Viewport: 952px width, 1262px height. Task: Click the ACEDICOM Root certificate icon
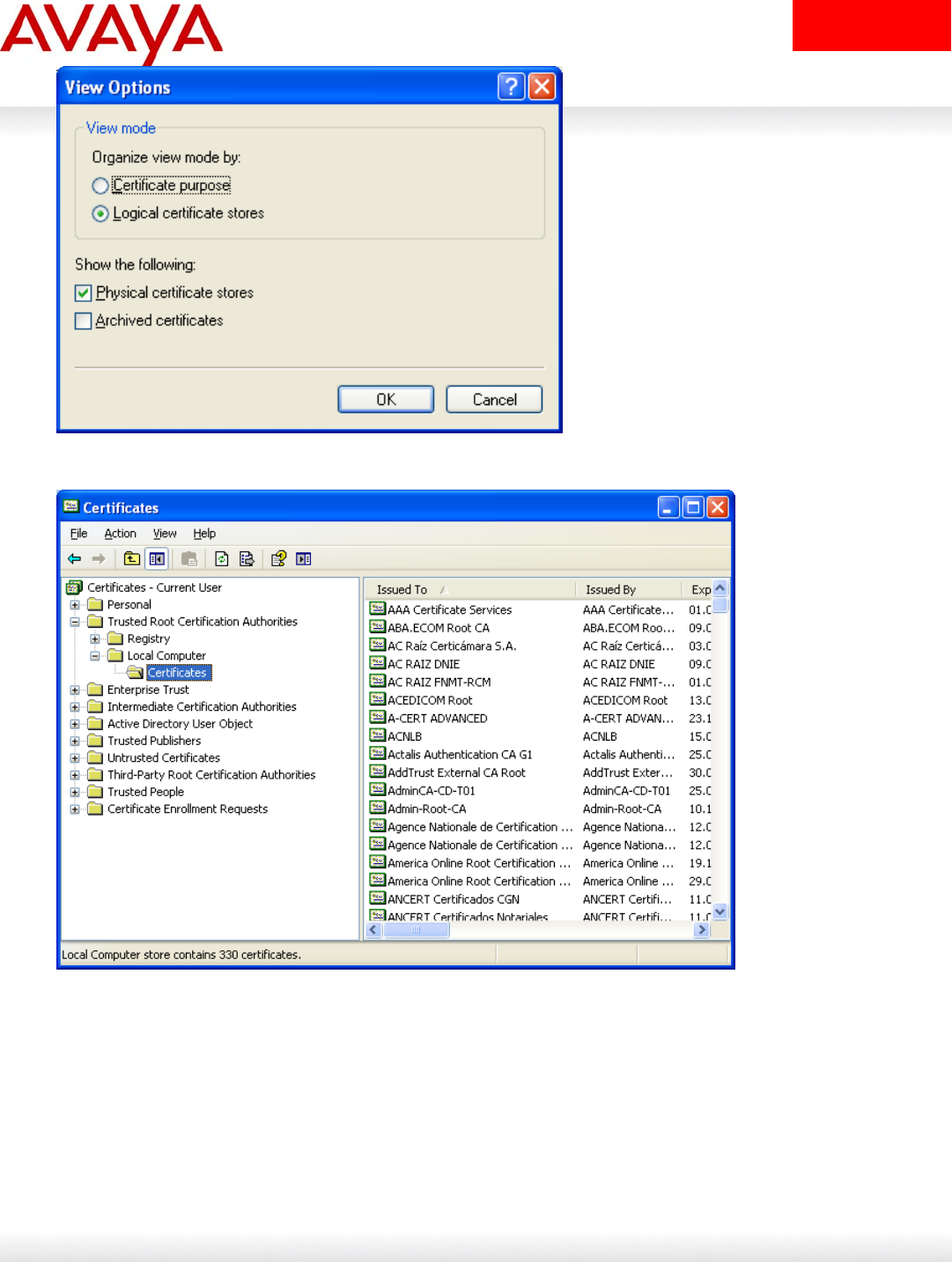378,699
